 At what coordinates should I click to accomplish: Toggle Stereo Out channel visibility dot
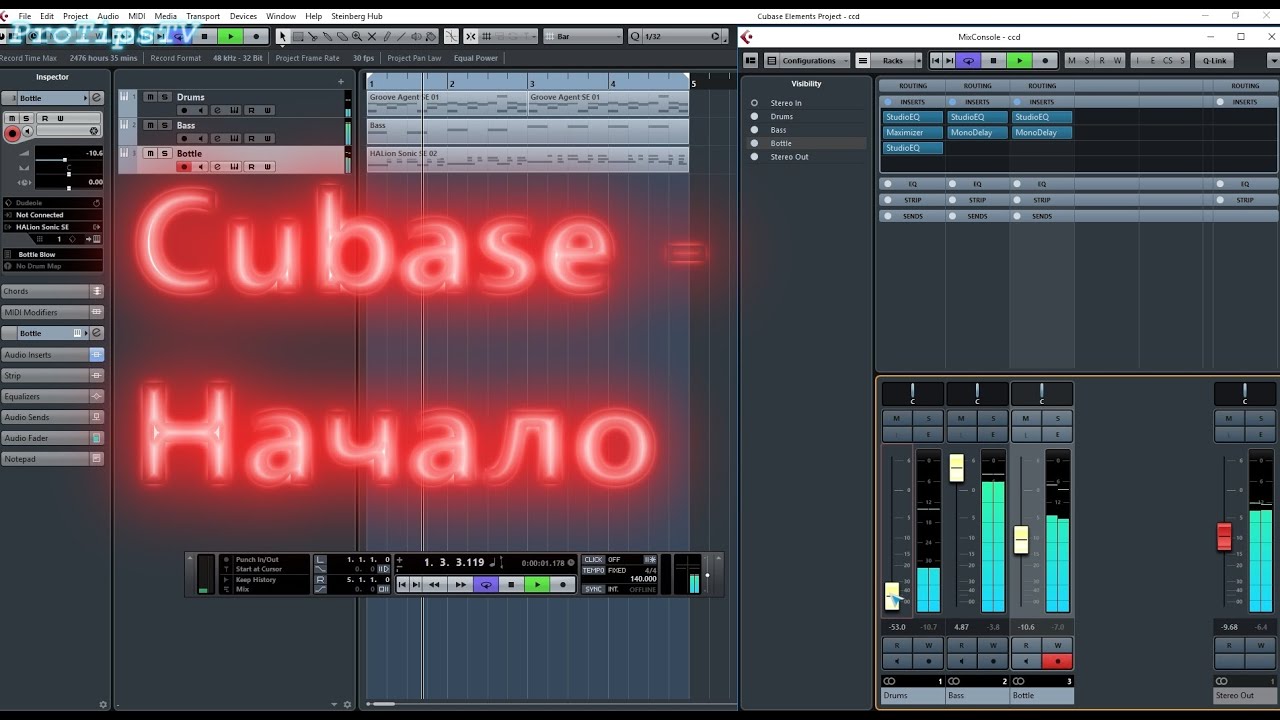pos(755,157)
